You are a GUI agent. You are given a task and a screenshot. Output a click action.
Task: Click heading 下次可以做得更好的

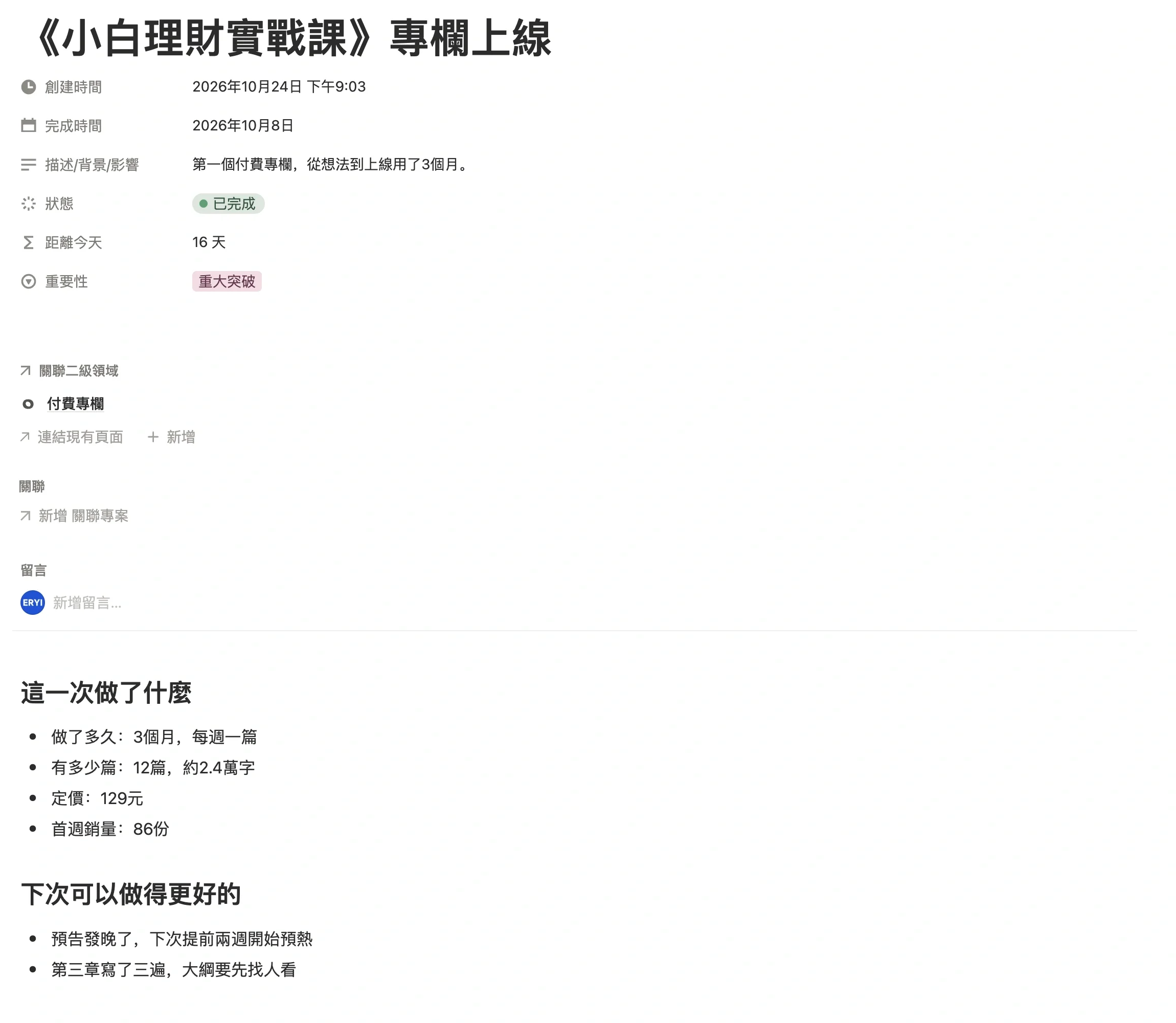point(131,895)
